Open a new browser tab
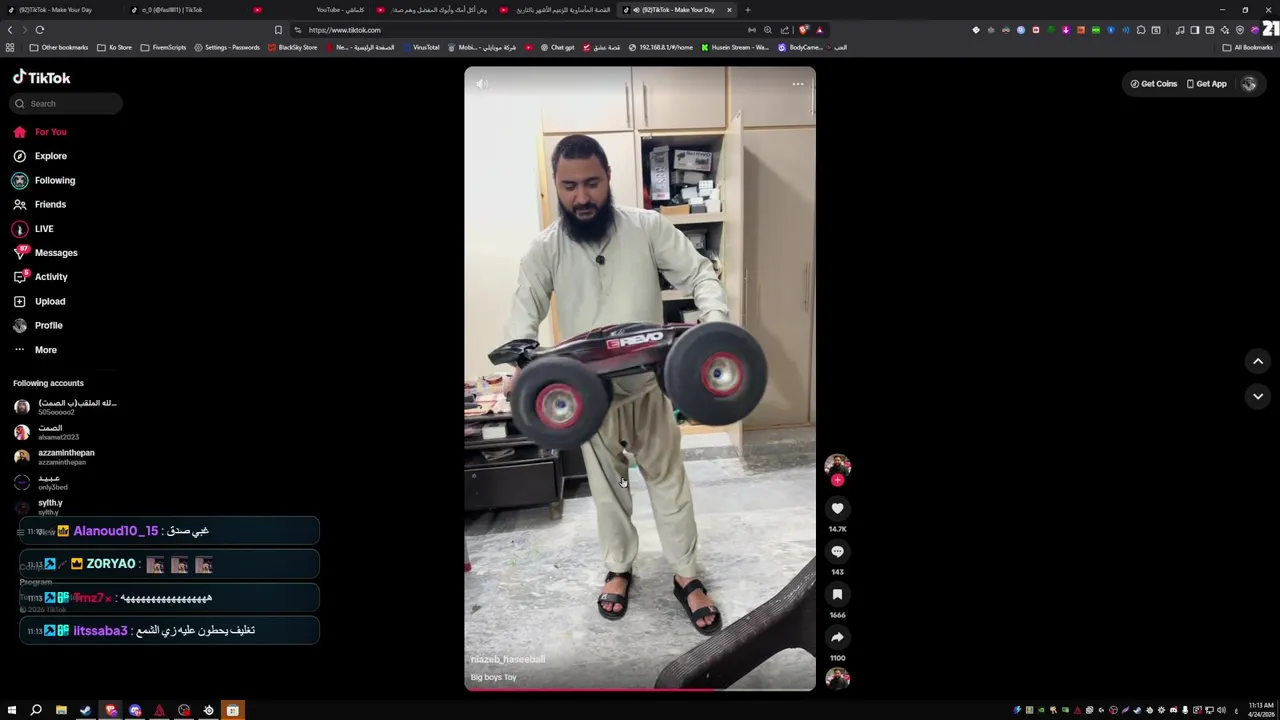 pos(748,10)
